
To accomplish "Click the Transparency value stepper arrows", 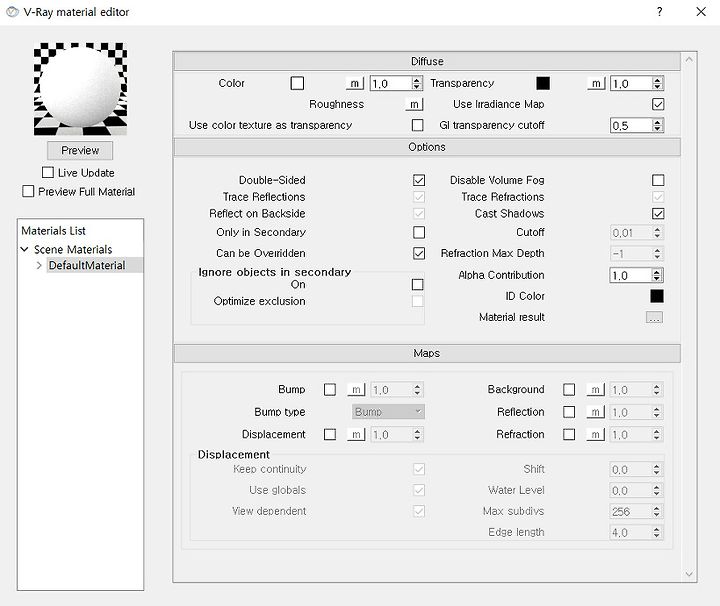I will coord(658,84).
